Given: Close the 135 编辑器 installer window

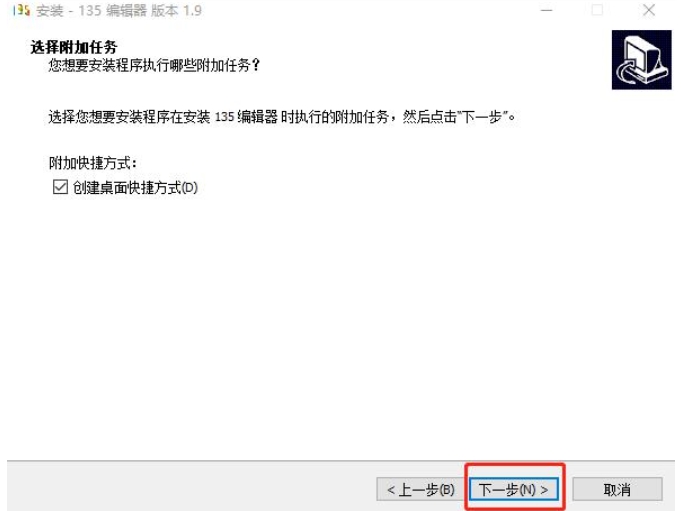Looking at the screenshot, I should (x=649, y=10).
